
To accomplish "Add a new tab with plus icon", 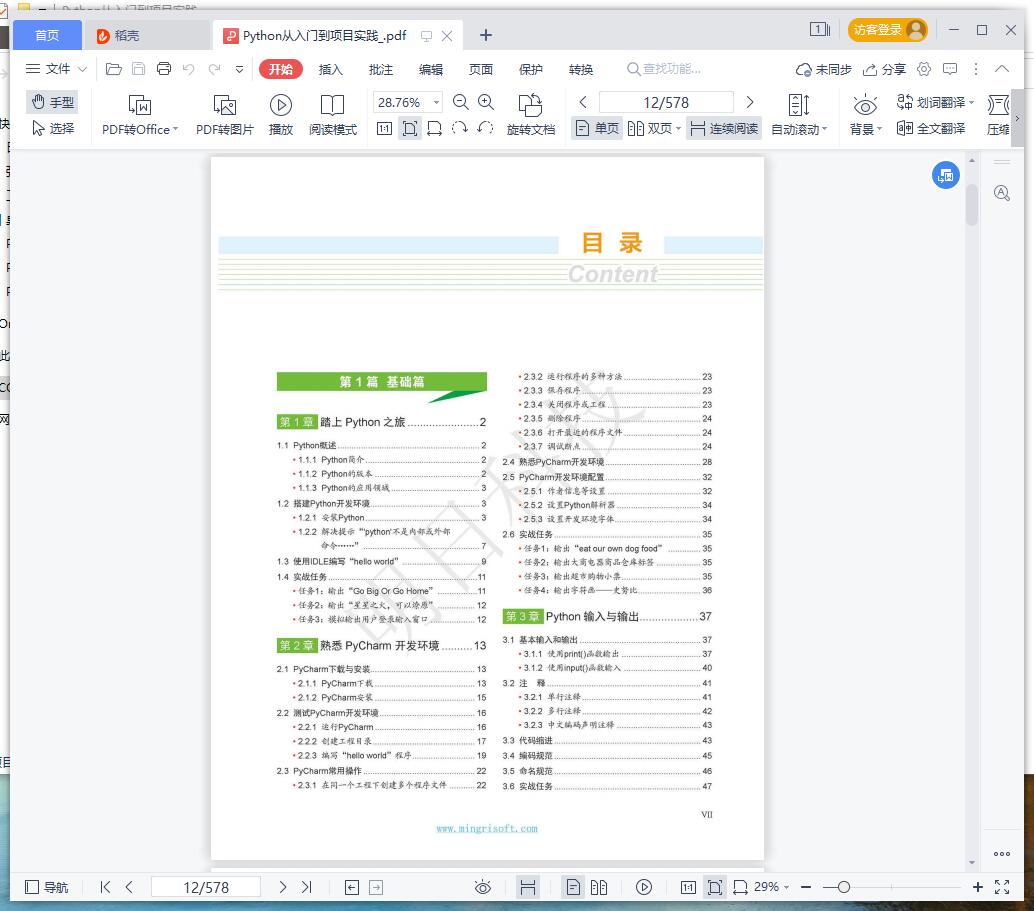I will click(485, 35).
